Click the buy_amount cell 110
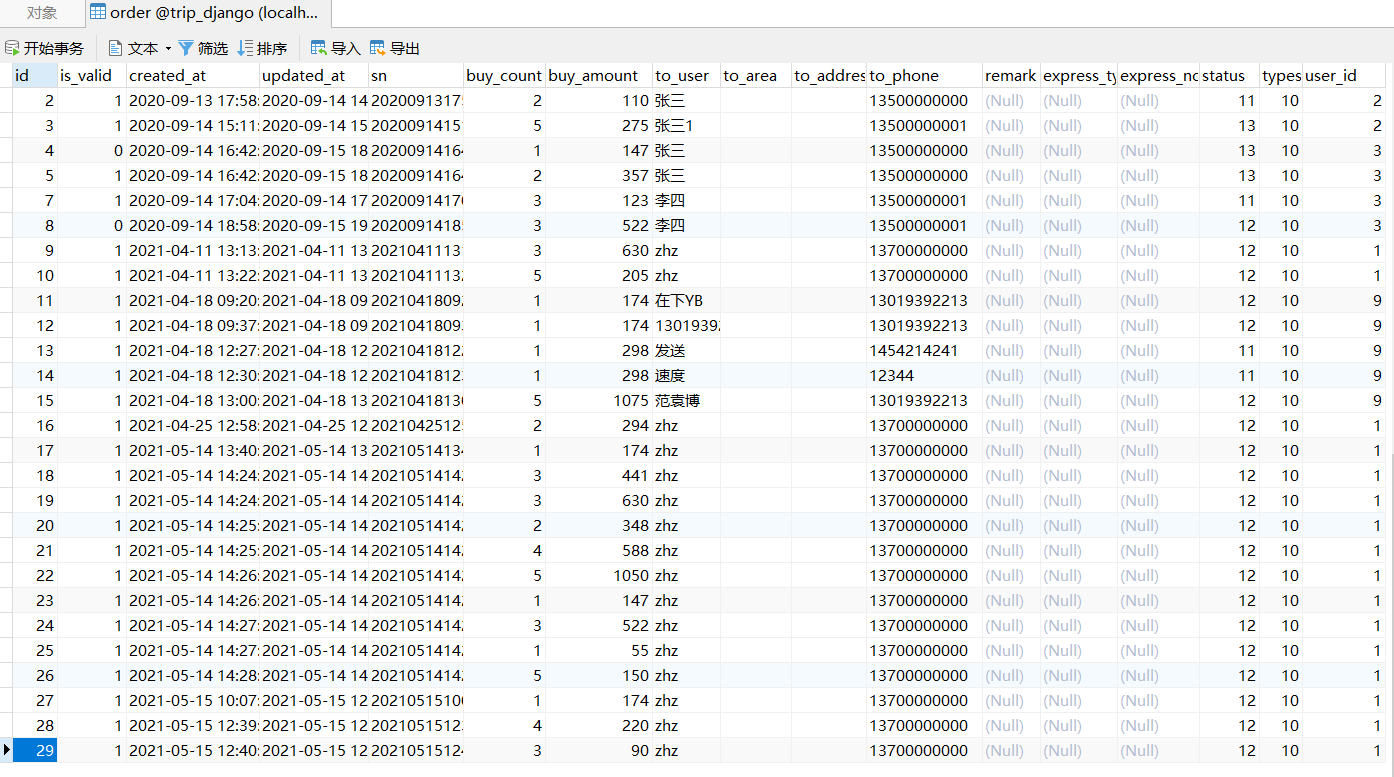 [x=599, y=100]
